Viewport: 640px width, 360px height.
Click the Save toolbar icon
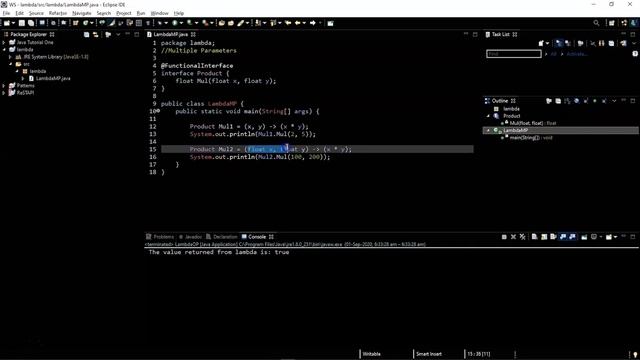[x=22, y=23]
